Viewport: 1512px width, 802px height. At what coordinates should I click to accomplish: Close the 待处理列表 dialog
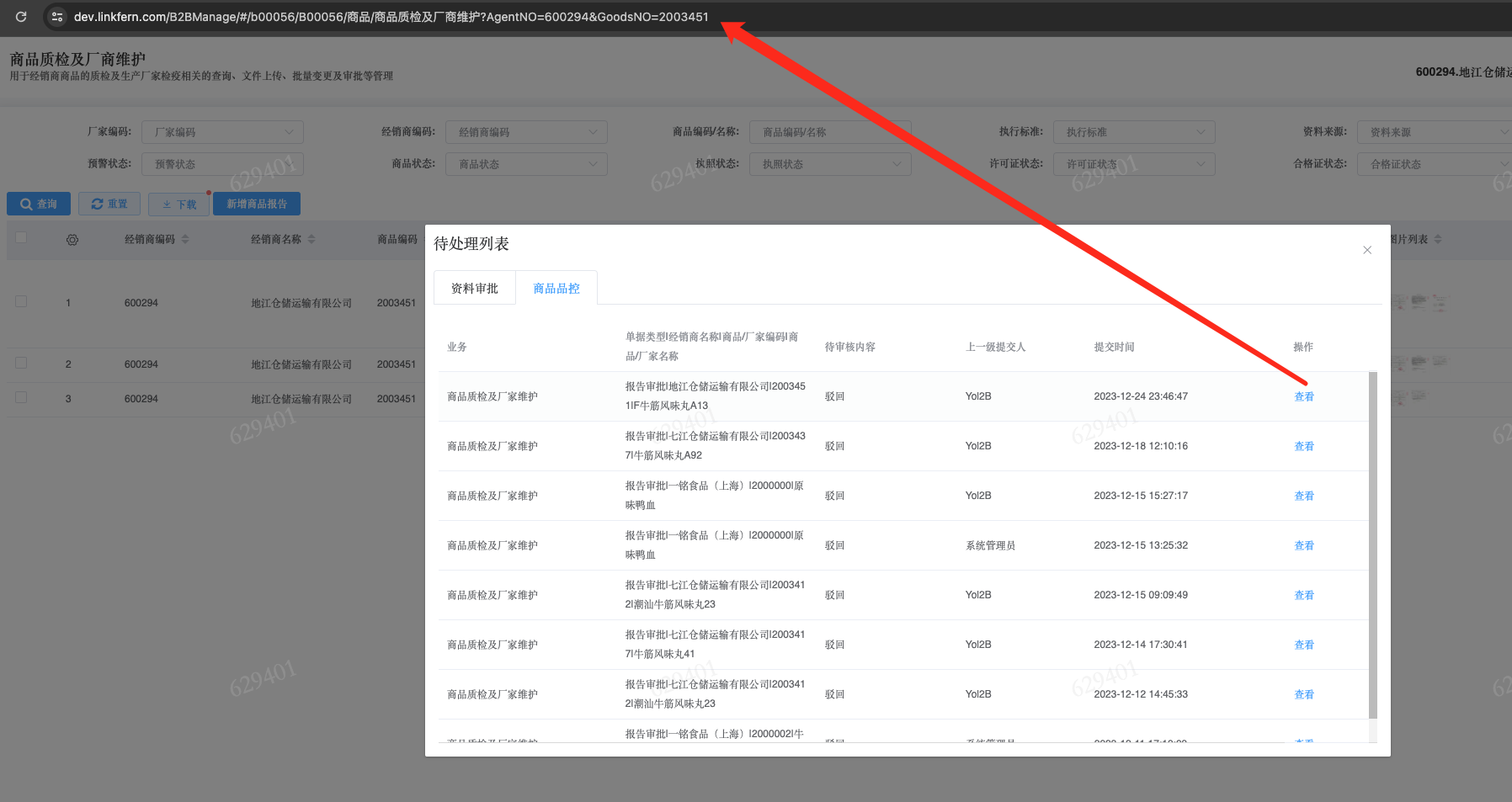click(1367, 250)
